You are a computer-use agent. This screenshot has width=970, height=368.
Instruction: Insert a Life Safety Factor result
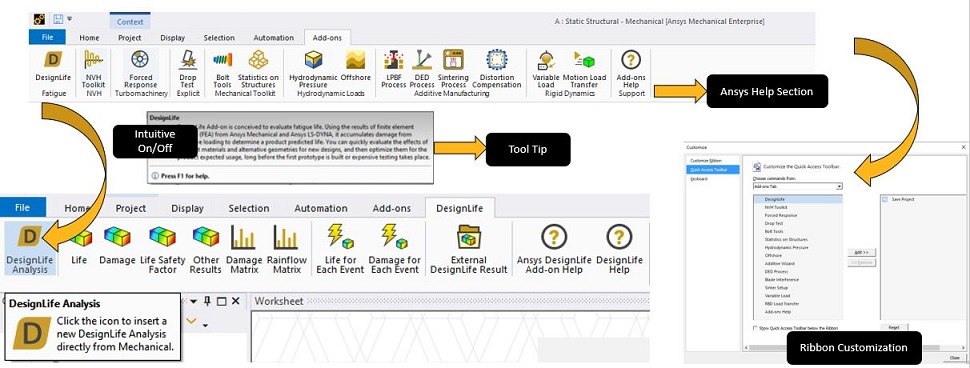pos(163,249)
